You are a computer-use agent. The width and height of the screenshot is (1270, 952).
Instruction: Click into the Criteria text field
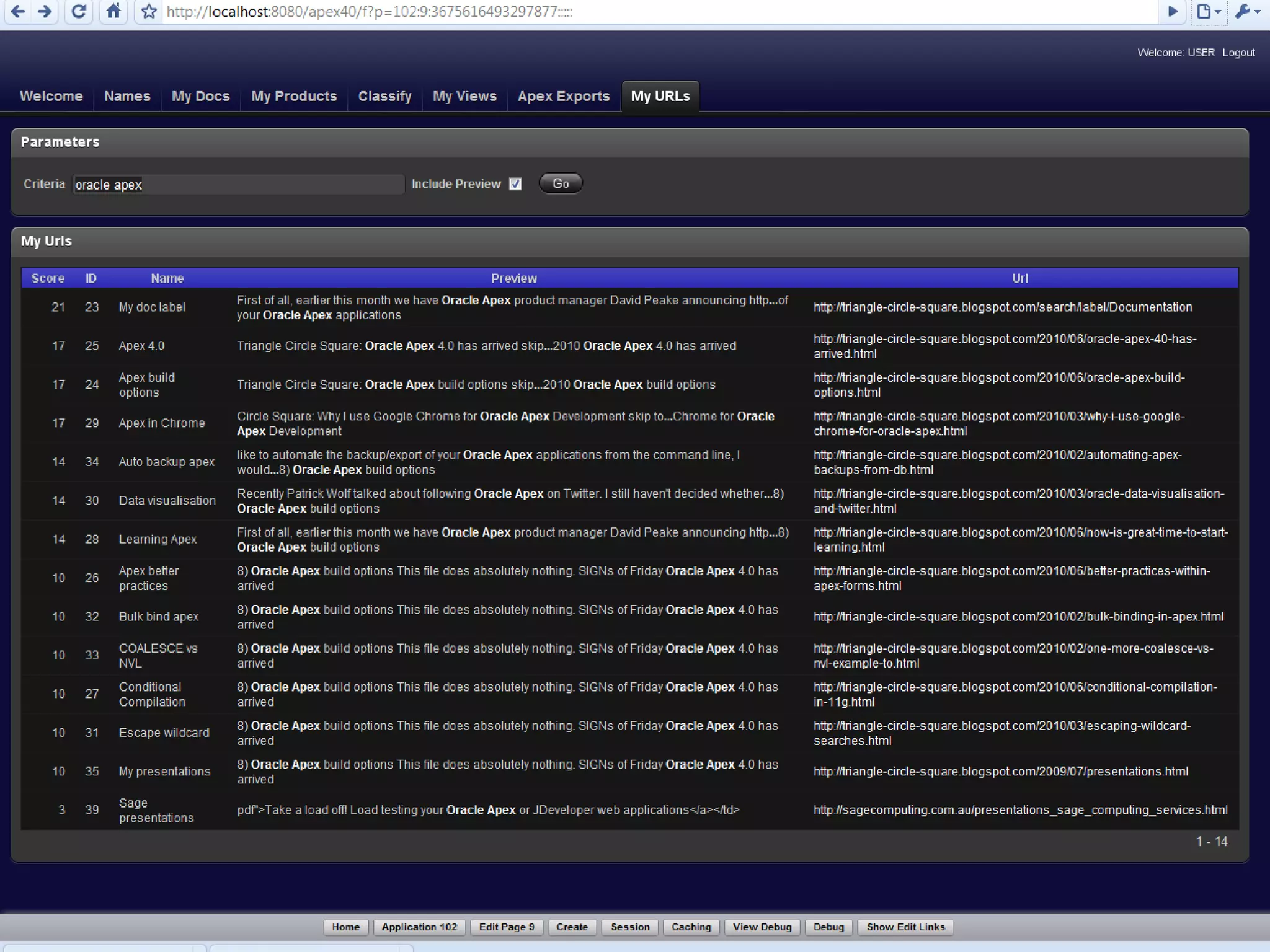pyautogui.click(x=238, y=185)
